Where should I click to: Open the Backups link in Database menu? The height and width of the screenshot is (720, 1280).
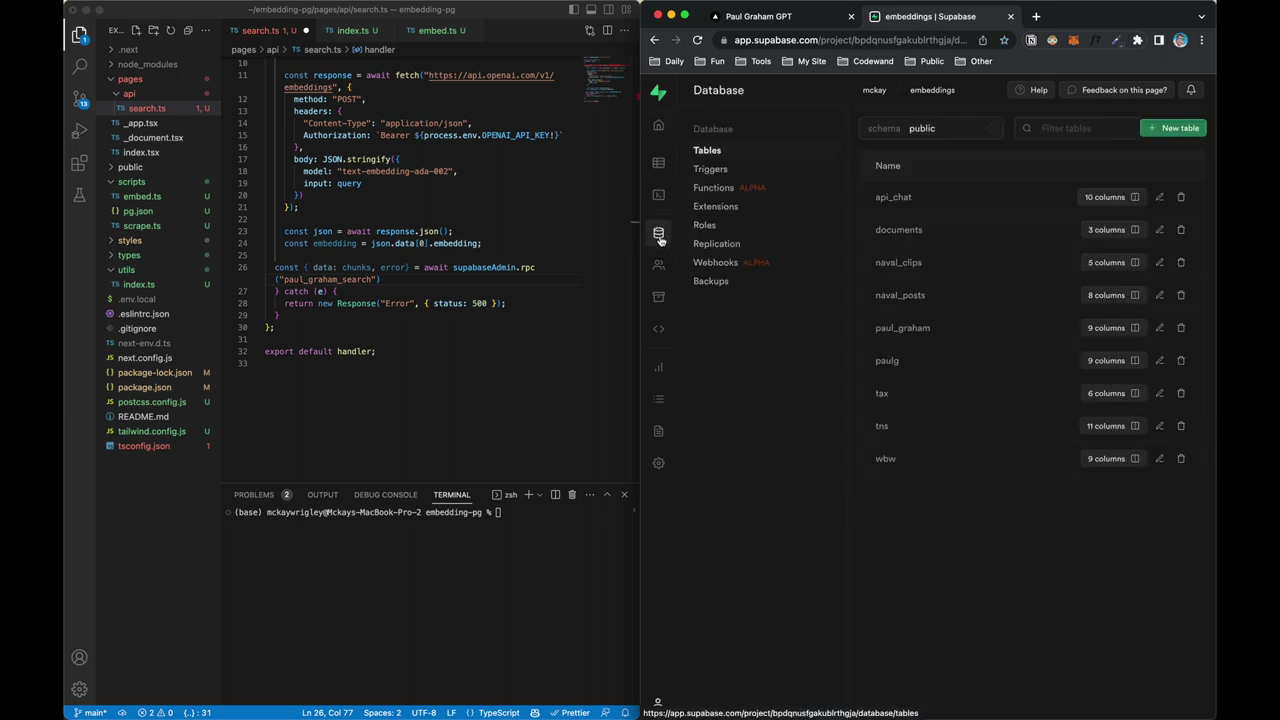coord(710,282)
